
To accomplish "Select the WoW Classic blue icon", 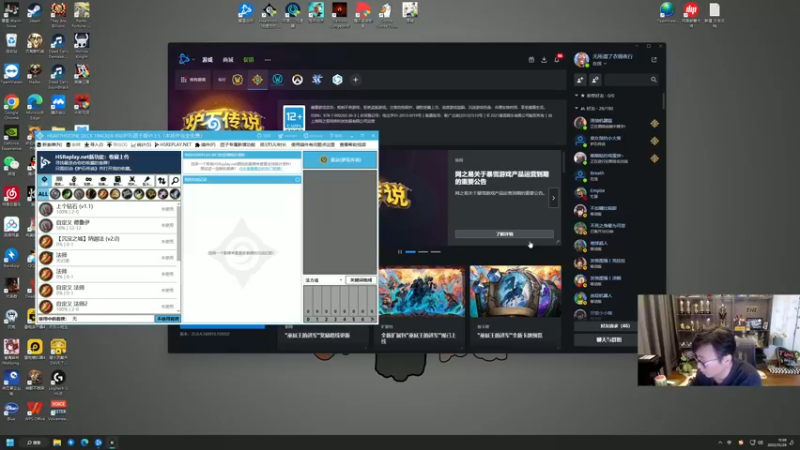I will click(278, 80).
